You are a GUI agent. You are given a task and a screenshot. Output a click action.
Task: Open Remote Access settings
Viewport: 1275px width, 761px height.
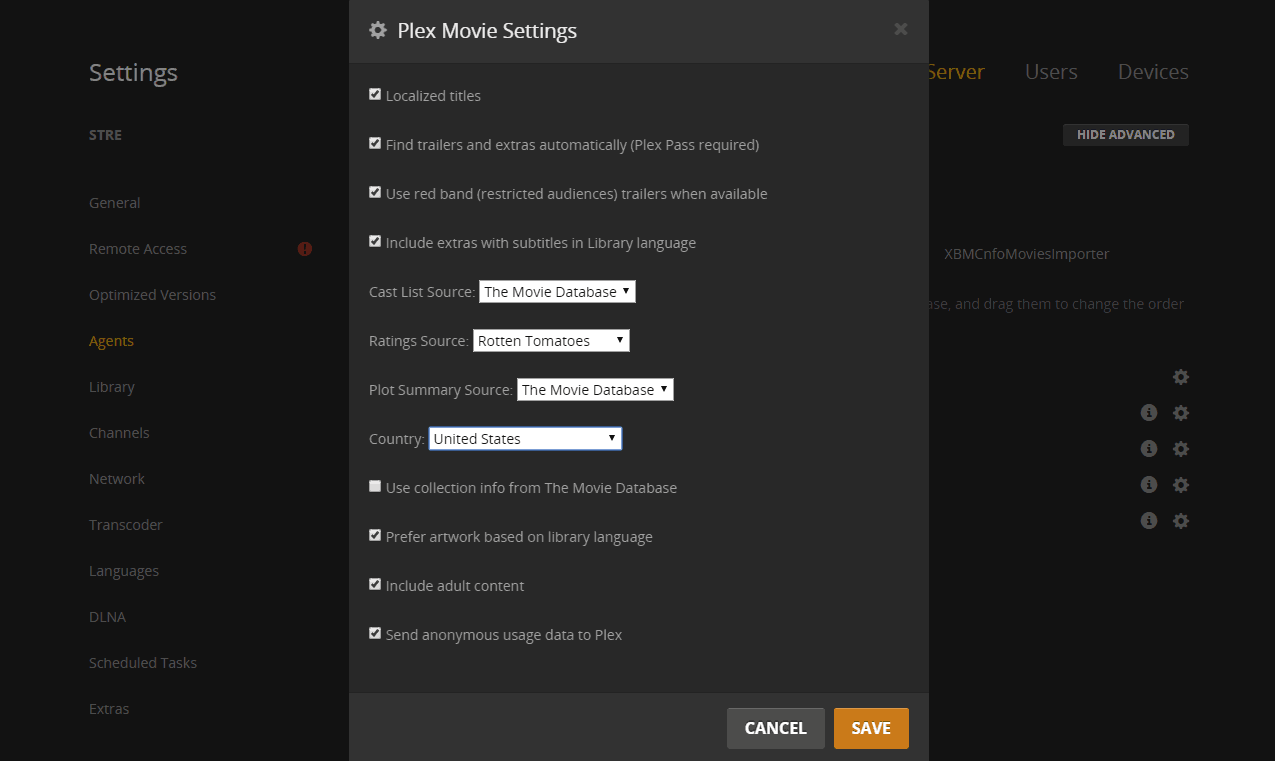click(138, 249)
